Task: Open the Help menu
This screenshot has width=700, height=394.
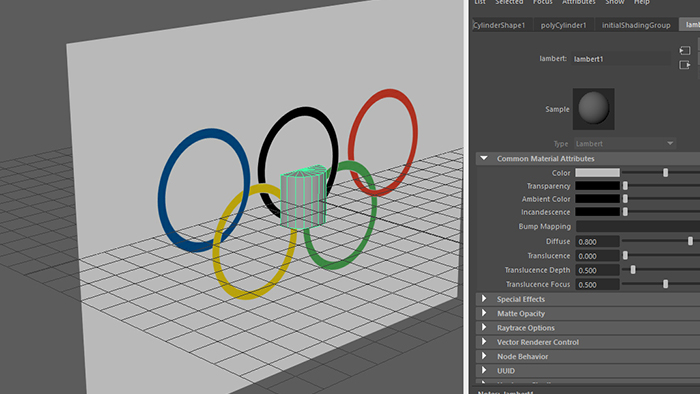Action: tap(642, 2)
